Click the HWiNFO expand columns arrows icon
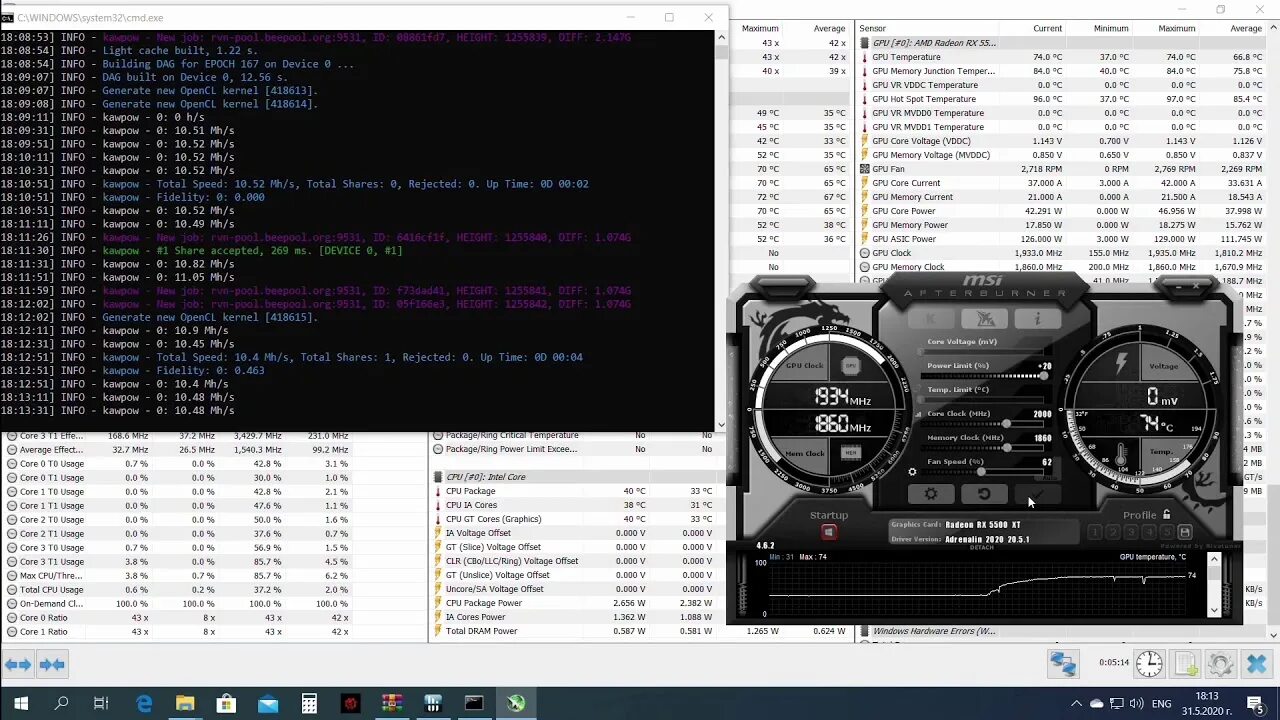Viewport: 1280px width, 720px height. pos(18,664)
